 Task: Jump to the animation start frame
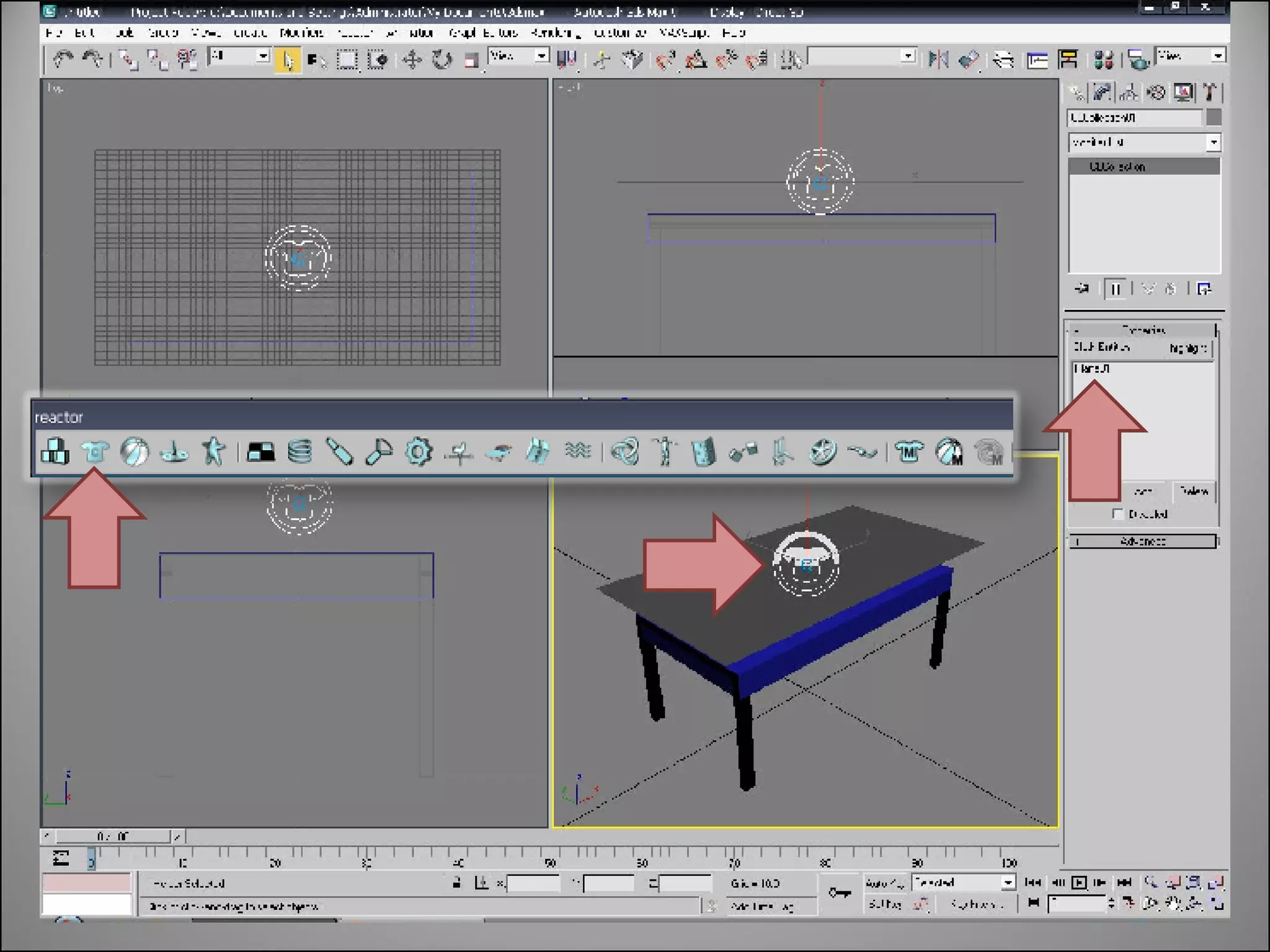coord(1032,882)
